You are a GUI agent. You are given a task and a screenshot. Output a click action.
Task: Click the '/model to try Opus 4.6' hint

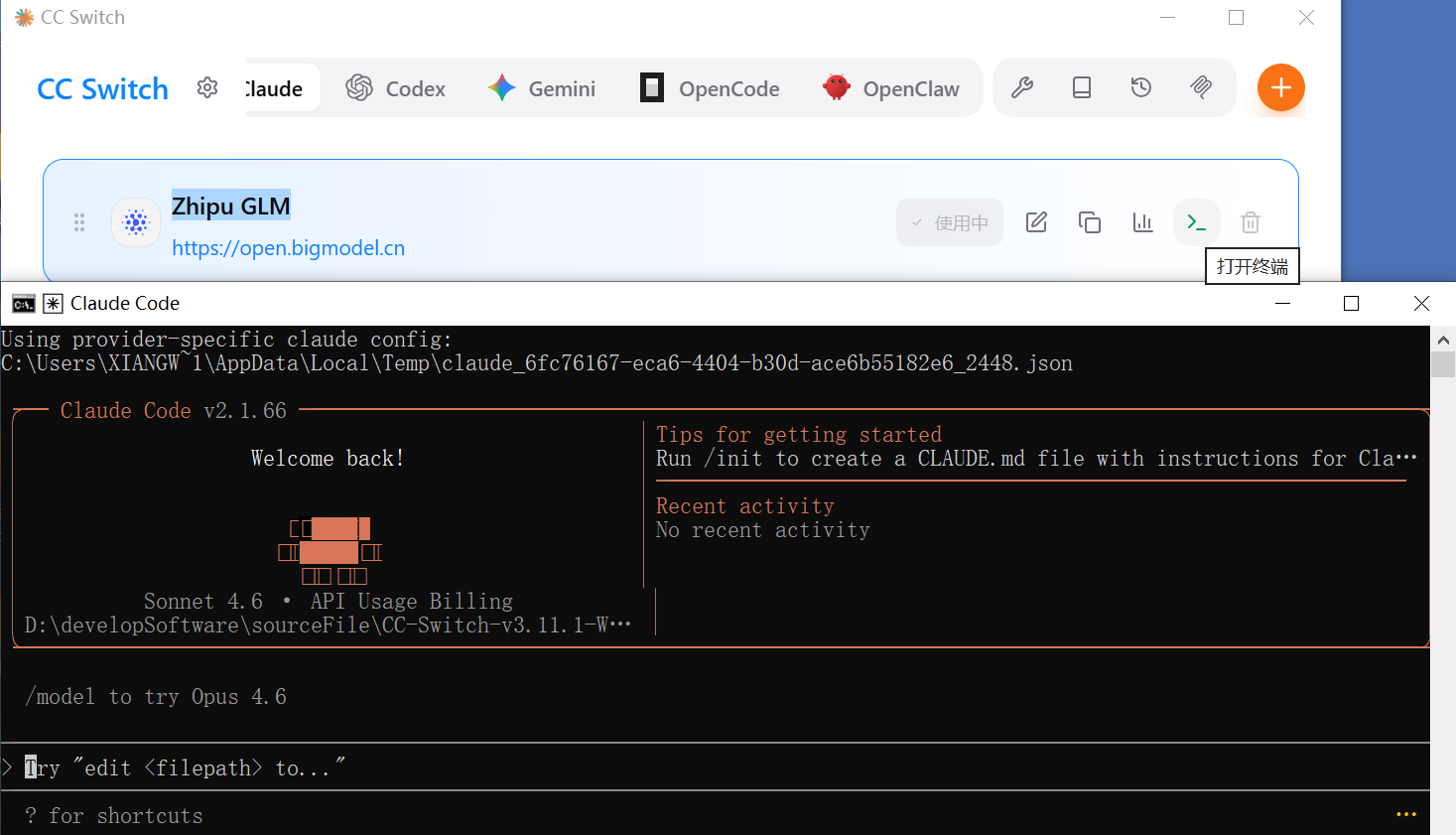click(x=156, y=697)
